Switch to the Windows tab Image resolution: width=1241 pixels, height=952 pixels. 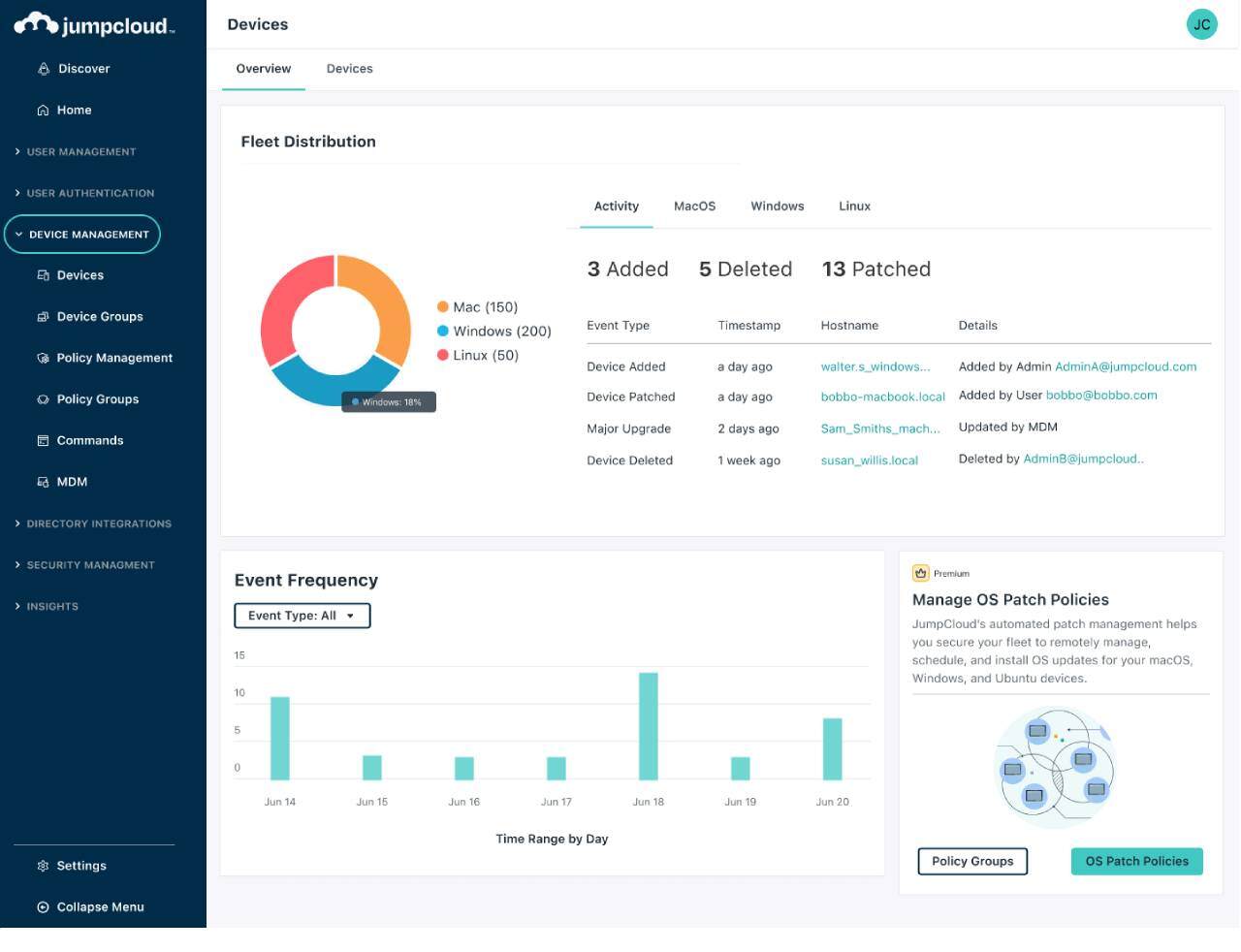point(777,206)
